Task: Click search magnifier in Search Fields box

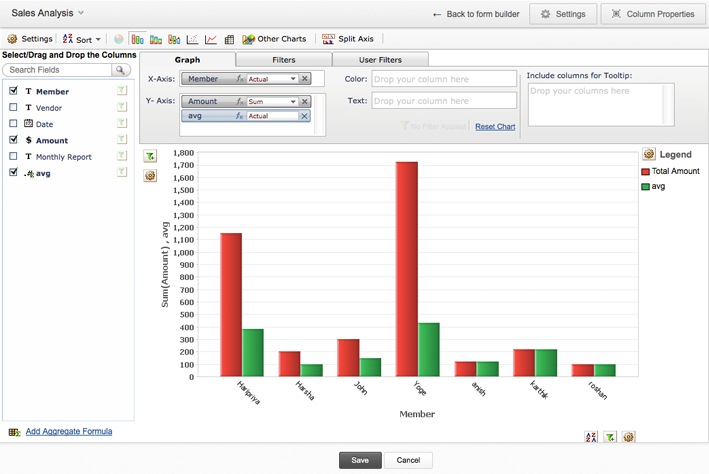Action: pyautogui.click(x=121, y=71)
